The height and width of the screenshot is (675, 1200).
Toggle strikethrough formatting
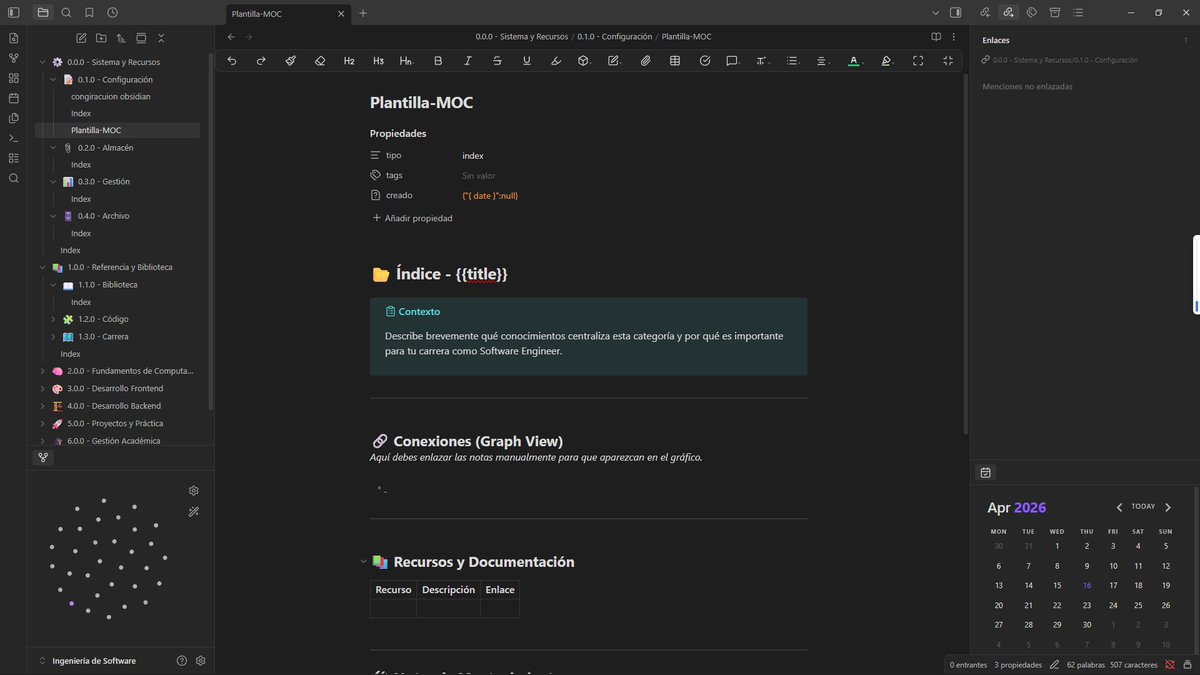pyautogui.click(x=497, y=61)
